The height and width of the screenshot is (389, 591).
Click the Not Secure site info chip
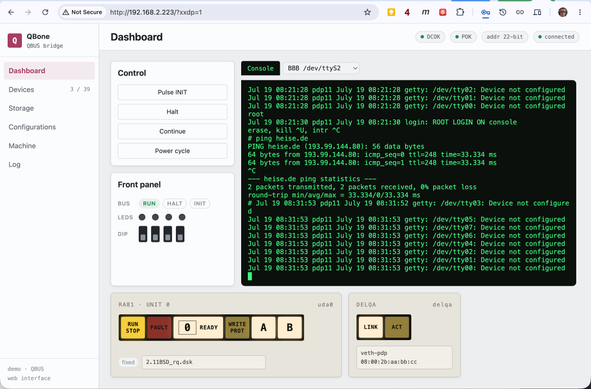(x=83, y=12)
